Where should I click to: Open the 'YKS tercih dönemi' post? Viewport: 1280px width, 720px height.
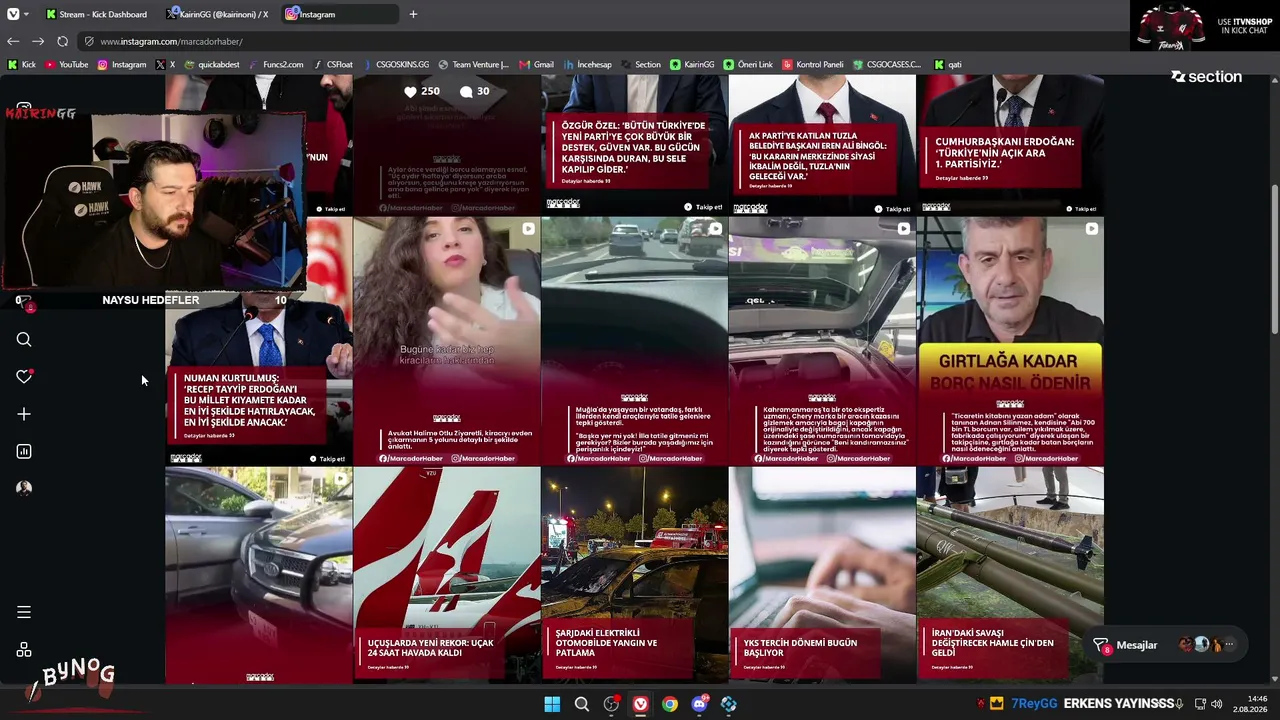822,576
